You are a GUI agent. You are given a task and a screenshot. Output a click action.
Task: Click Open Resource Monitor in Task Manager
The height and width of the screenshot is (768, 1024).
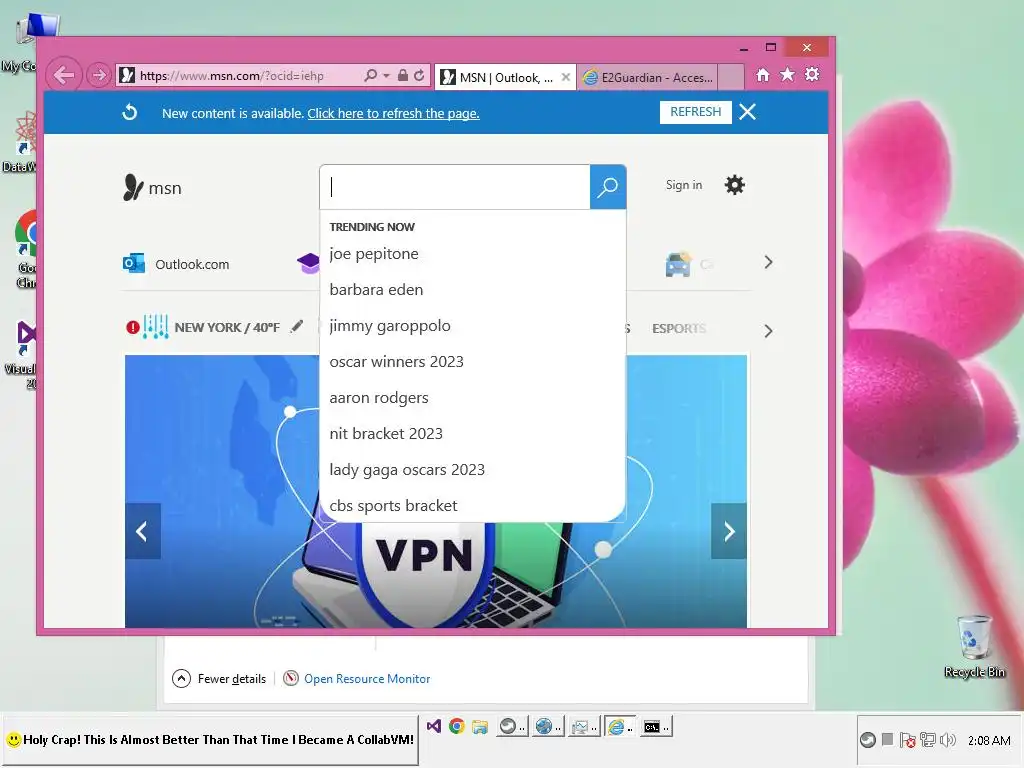[x=357, y=679]
